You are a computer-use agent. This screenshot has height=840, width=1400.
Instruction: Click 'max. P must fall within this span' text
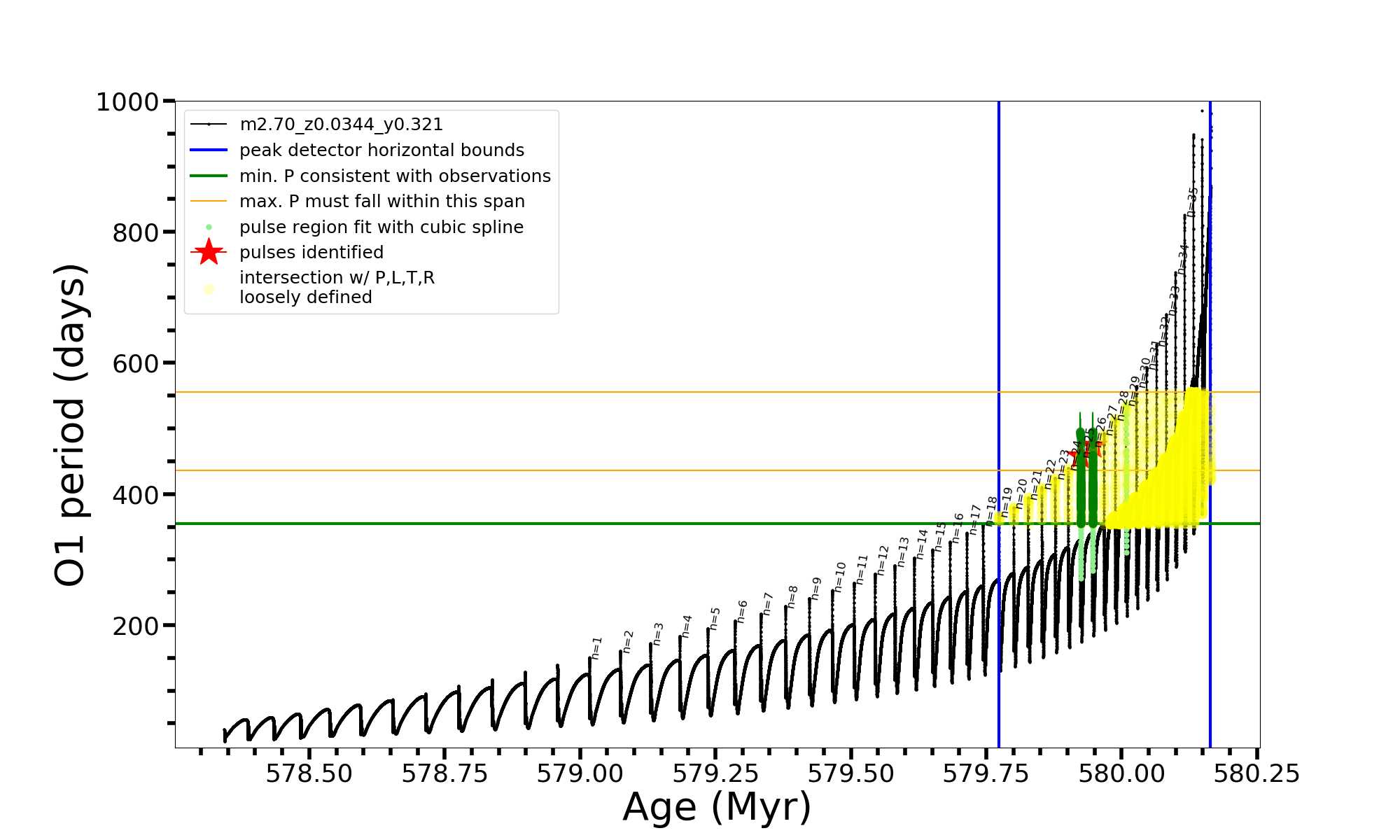(381, 202)
